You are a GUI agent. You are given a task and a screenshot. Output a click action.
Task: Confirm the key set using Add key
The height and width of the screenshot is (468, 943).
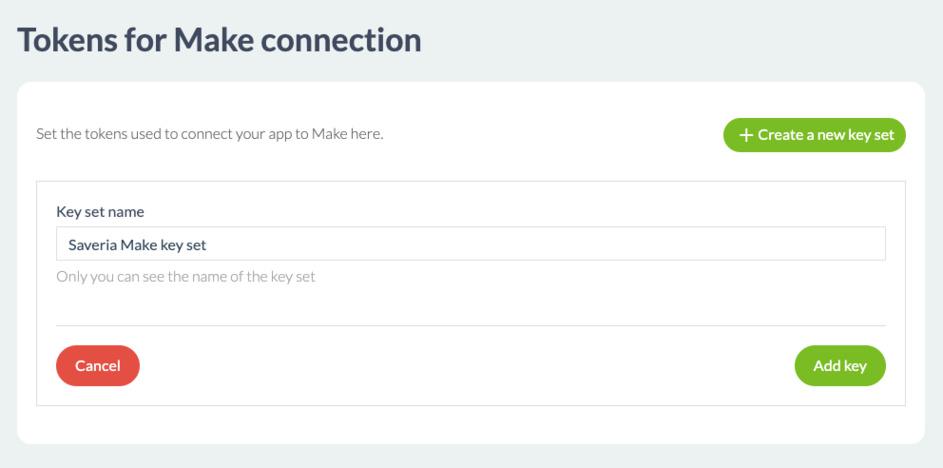840,366
